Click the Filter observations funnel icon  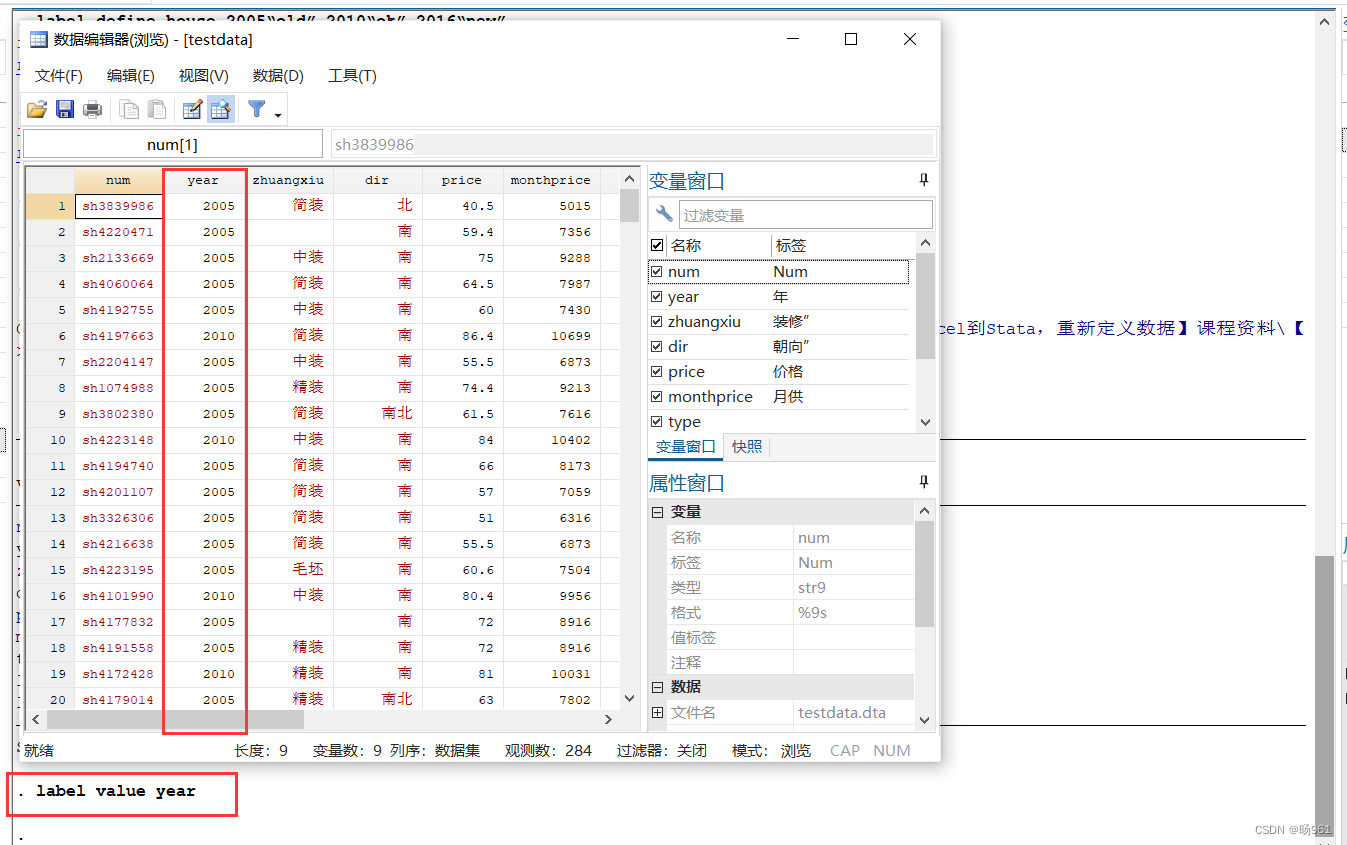point(257,109)
